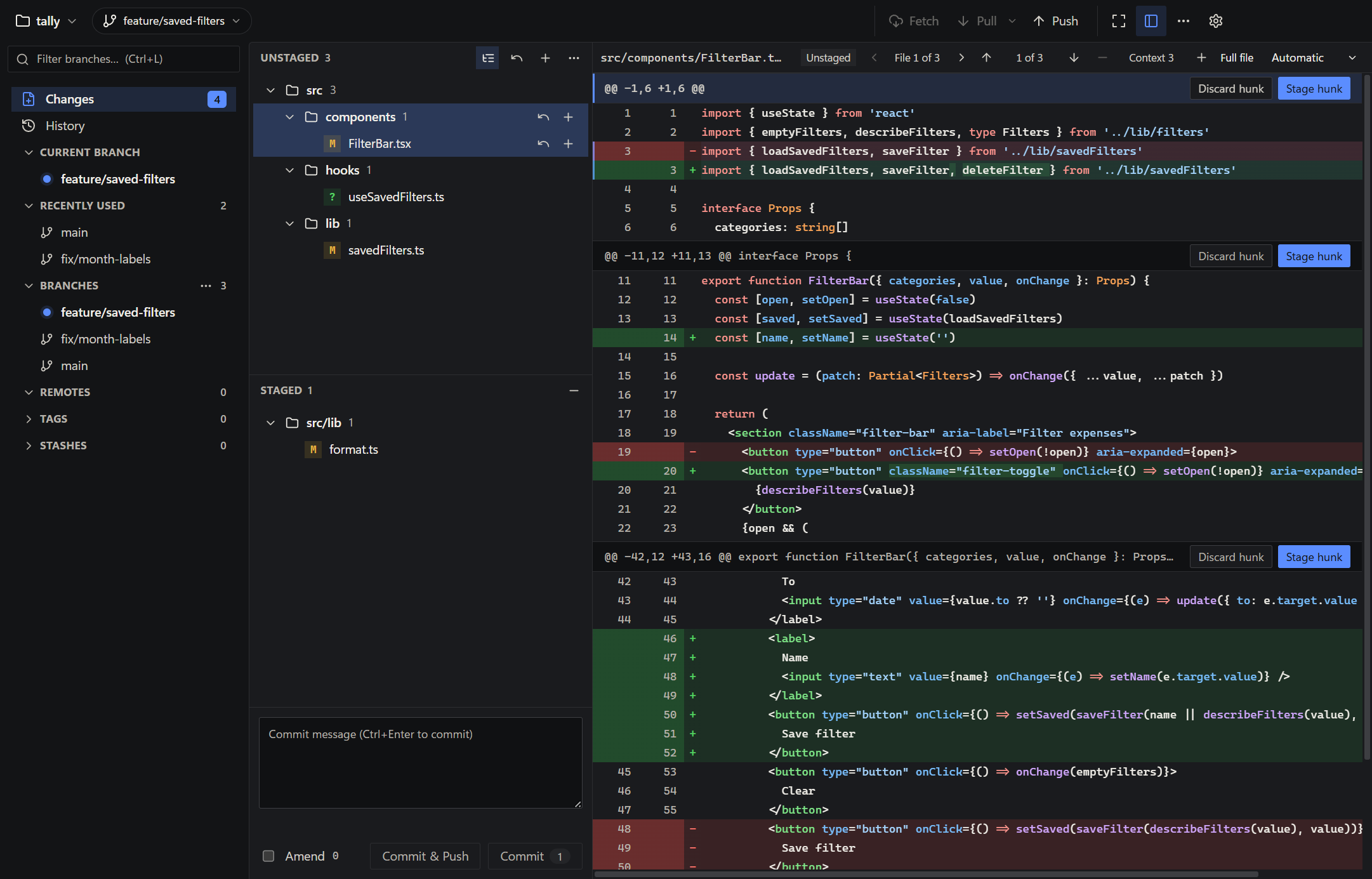Go to previous file in diff
Screen dimensions: 1372x879
(874, 58)
